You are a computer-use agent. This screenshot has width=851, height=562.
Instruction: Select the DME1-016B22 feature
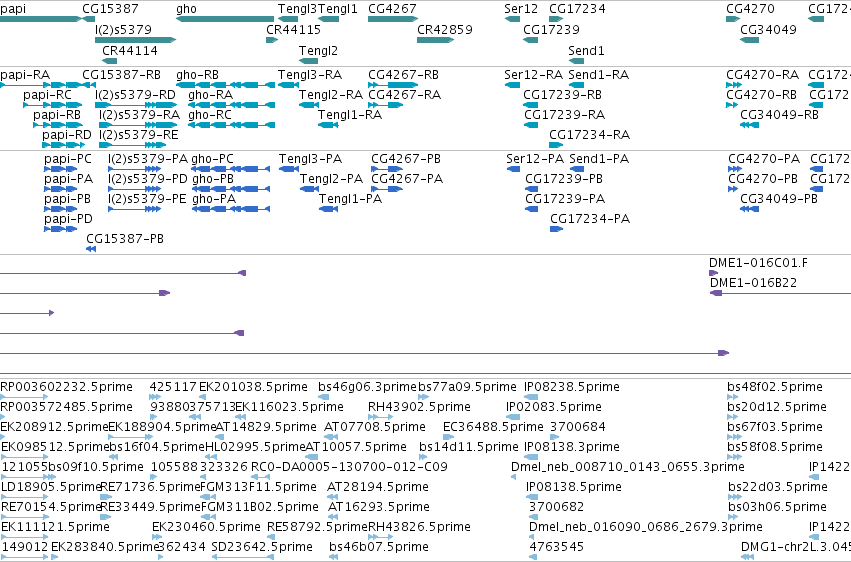(x=780, y=293)
